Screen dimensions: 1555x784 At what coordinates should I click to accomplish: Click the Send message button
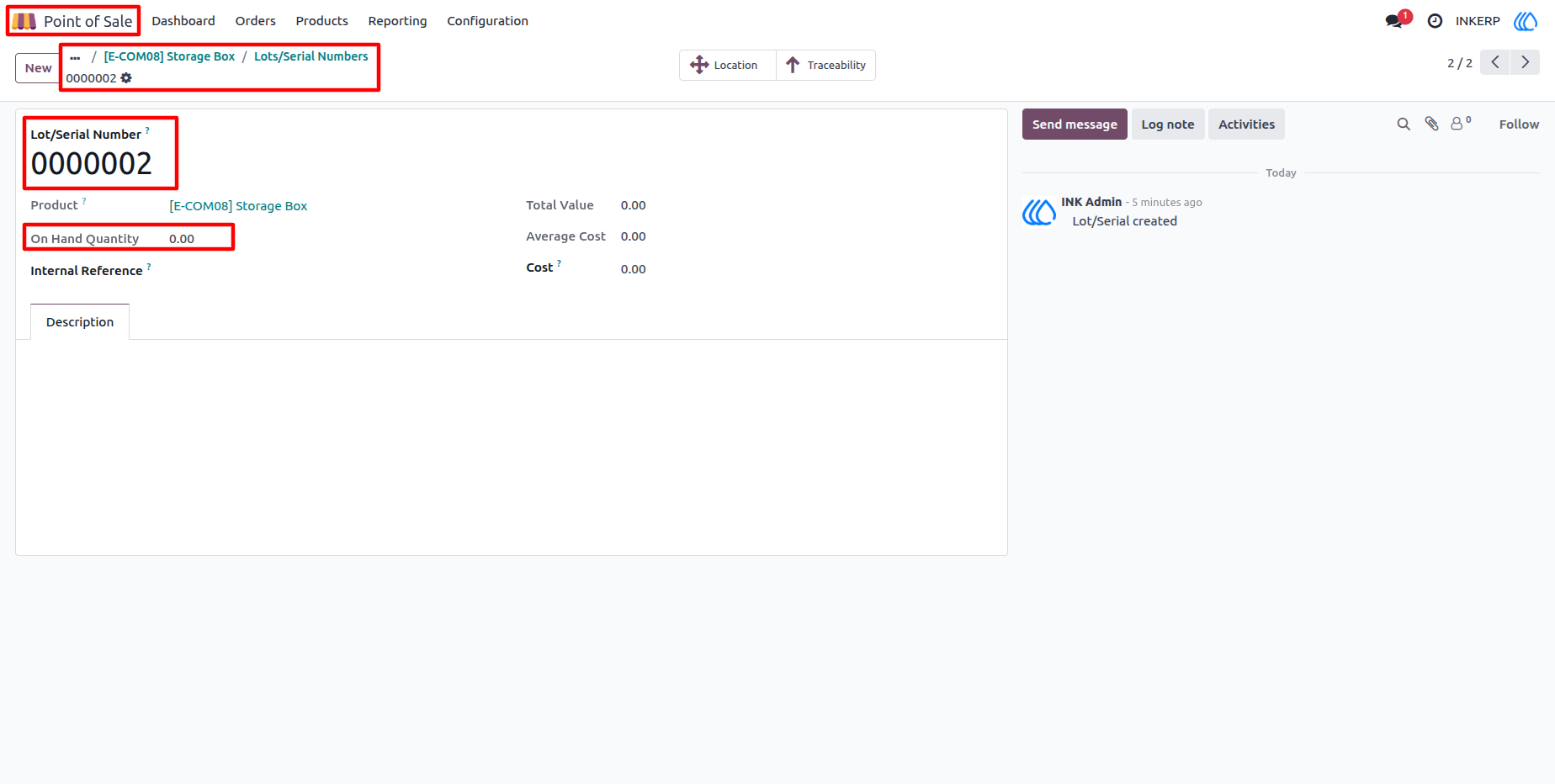coord(1075,124)
